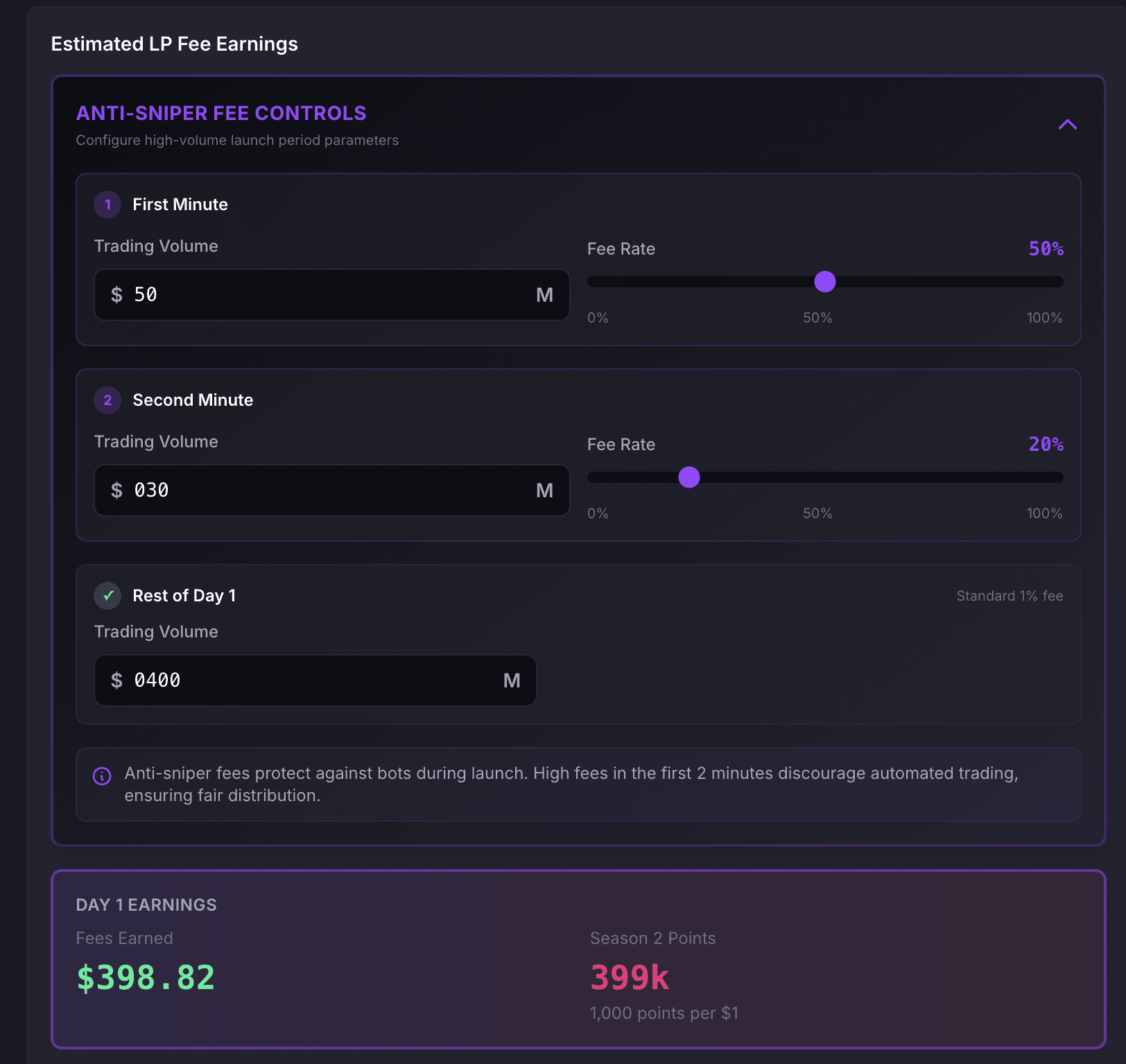
Task: Click the Anti-Sniper Fee Controls heading
Action: [221, 113]
